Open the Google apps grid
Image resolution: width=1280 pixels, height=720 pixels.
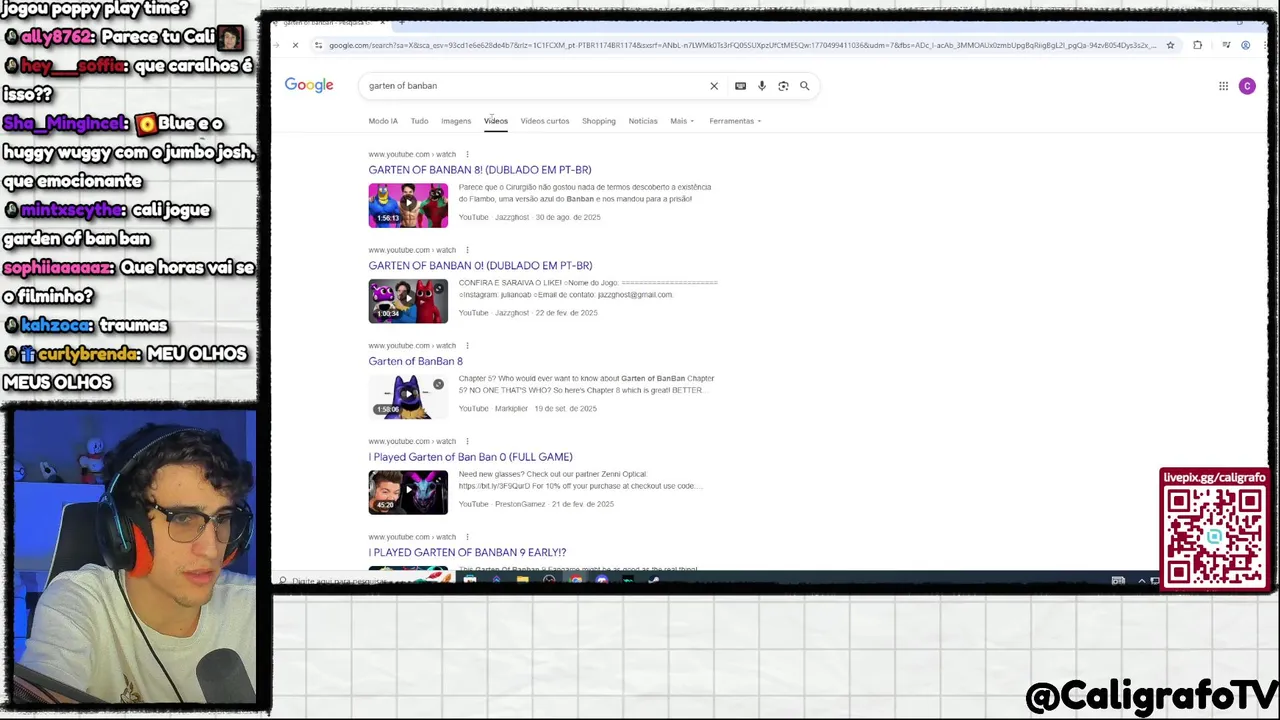point(1223,86)
